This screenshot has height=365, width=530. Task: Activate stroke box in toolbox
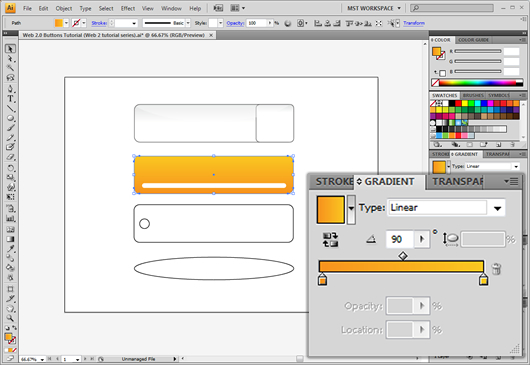pos(12,340)
